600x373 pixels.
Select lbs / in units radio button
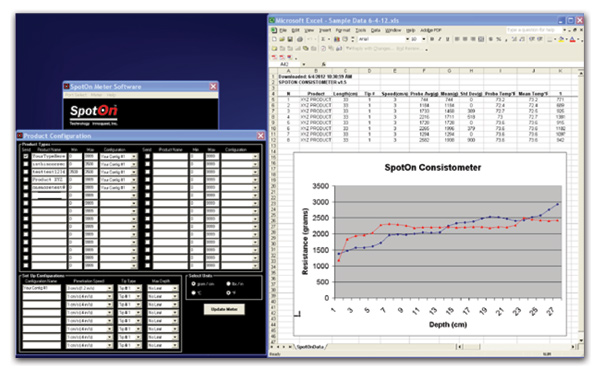tap(228, 284)
